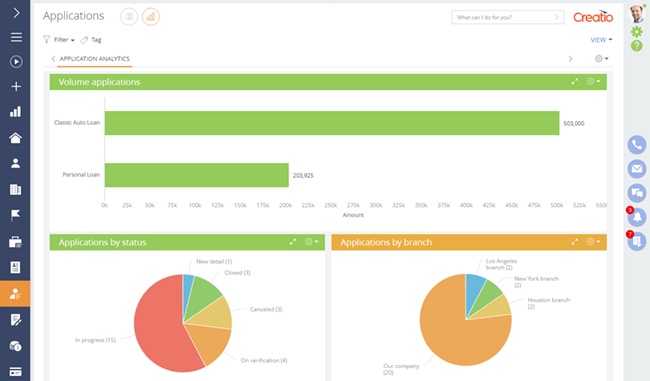Click the Tag button

pyautogui.click(x=91, y=40)
